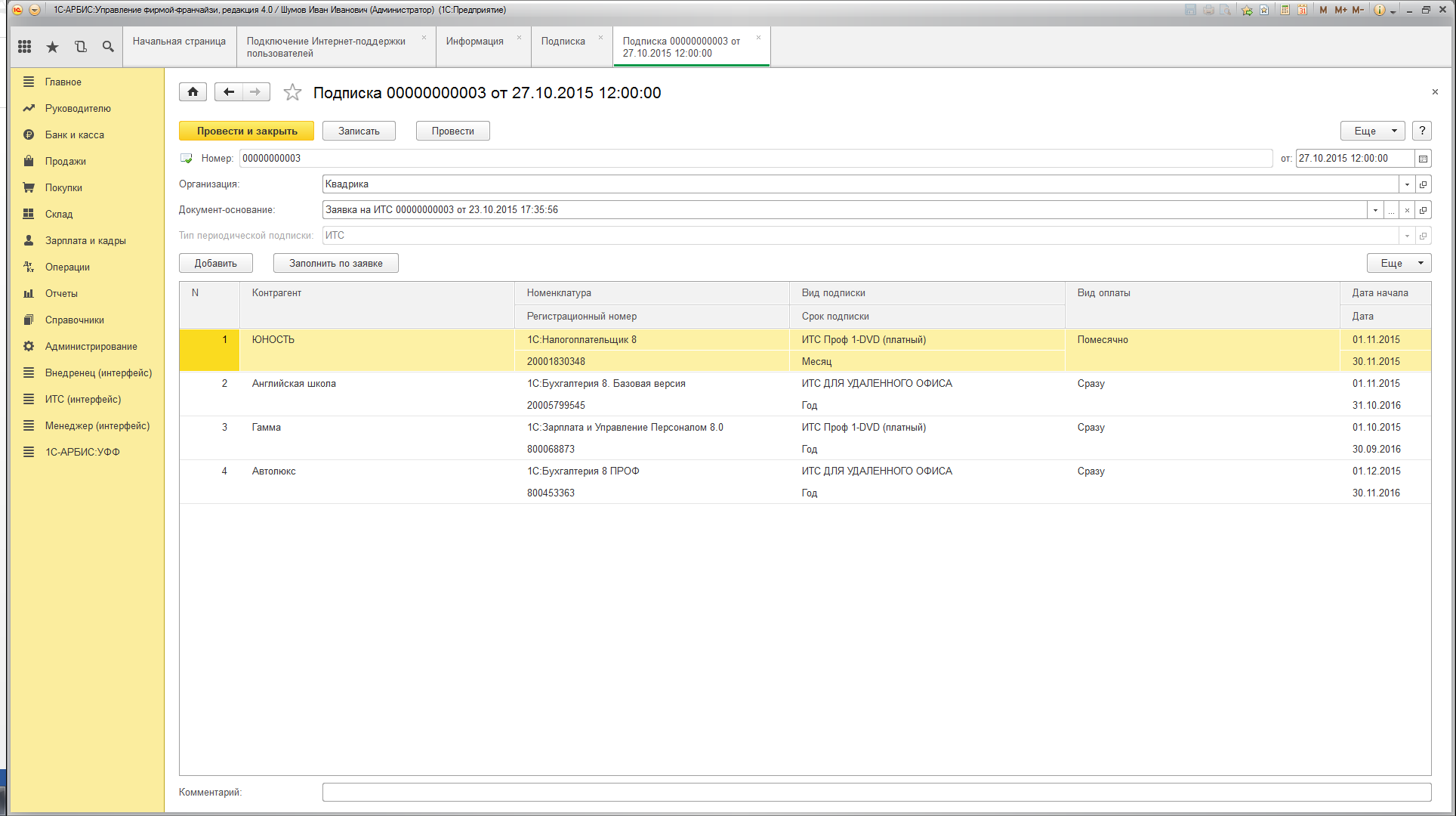1456x816 pixels.
Task: Add current page to favorites via title-bar star
Action: tap(1247, 10)
